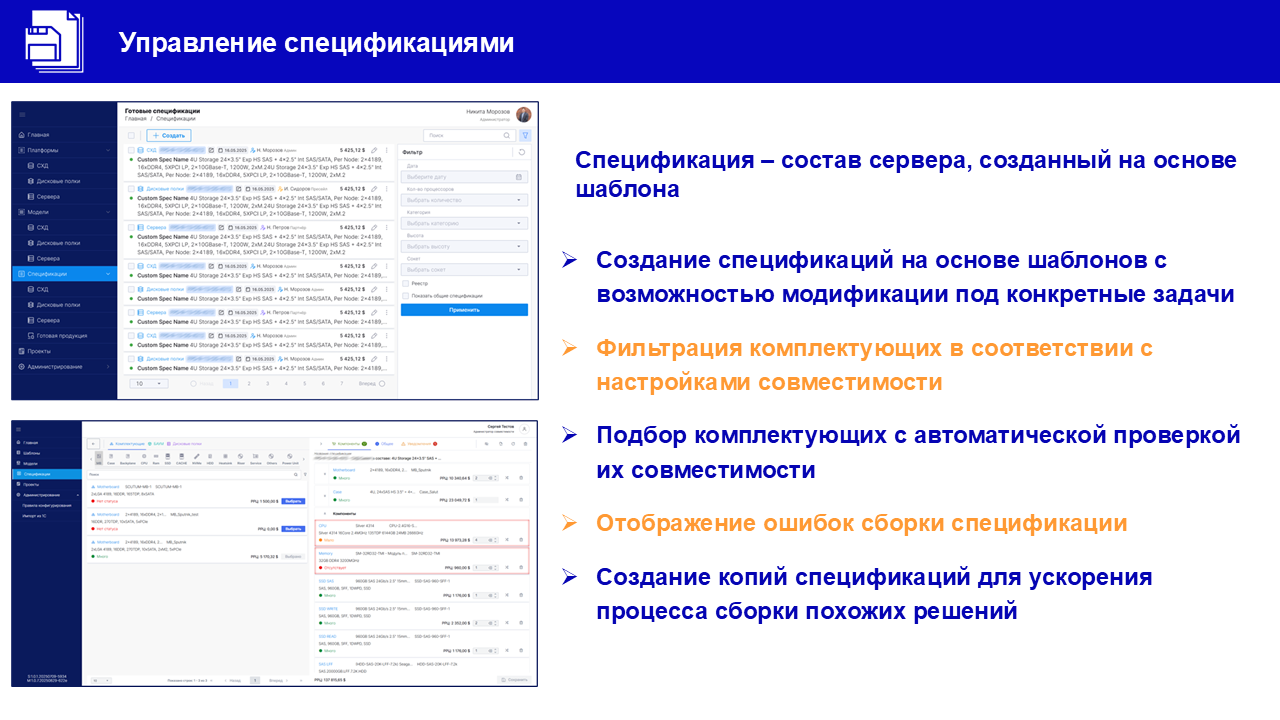Tick checkbox of the И. Сидоров specification row
Screen dimensions: 1280x720
point(131,189)
